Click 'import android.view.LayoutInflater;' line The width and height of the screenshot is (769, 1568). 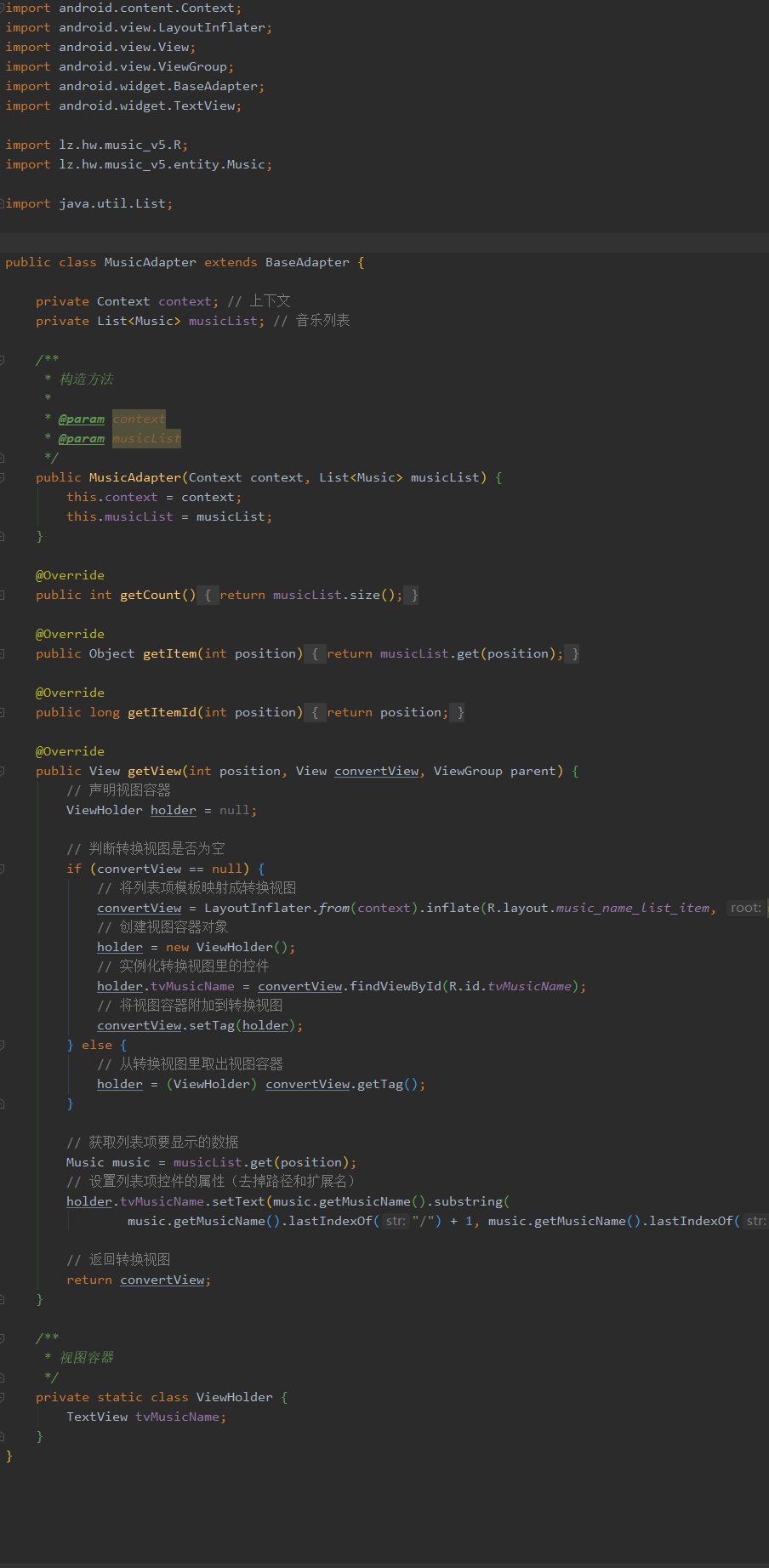[139, 27]
